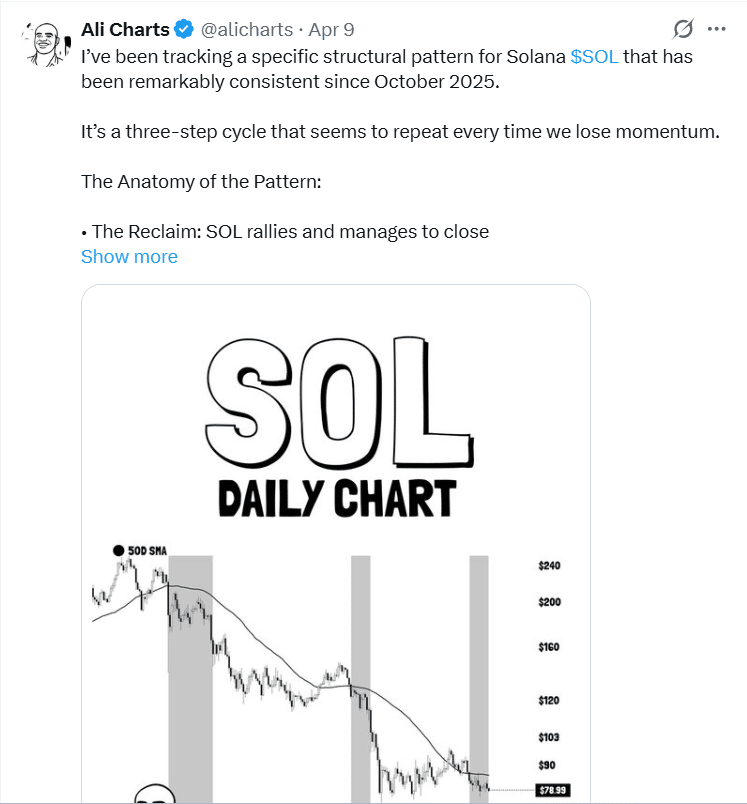
Task: Click the $240 label on the price axis
Action: pyautogui.click(x=550, y=564)
